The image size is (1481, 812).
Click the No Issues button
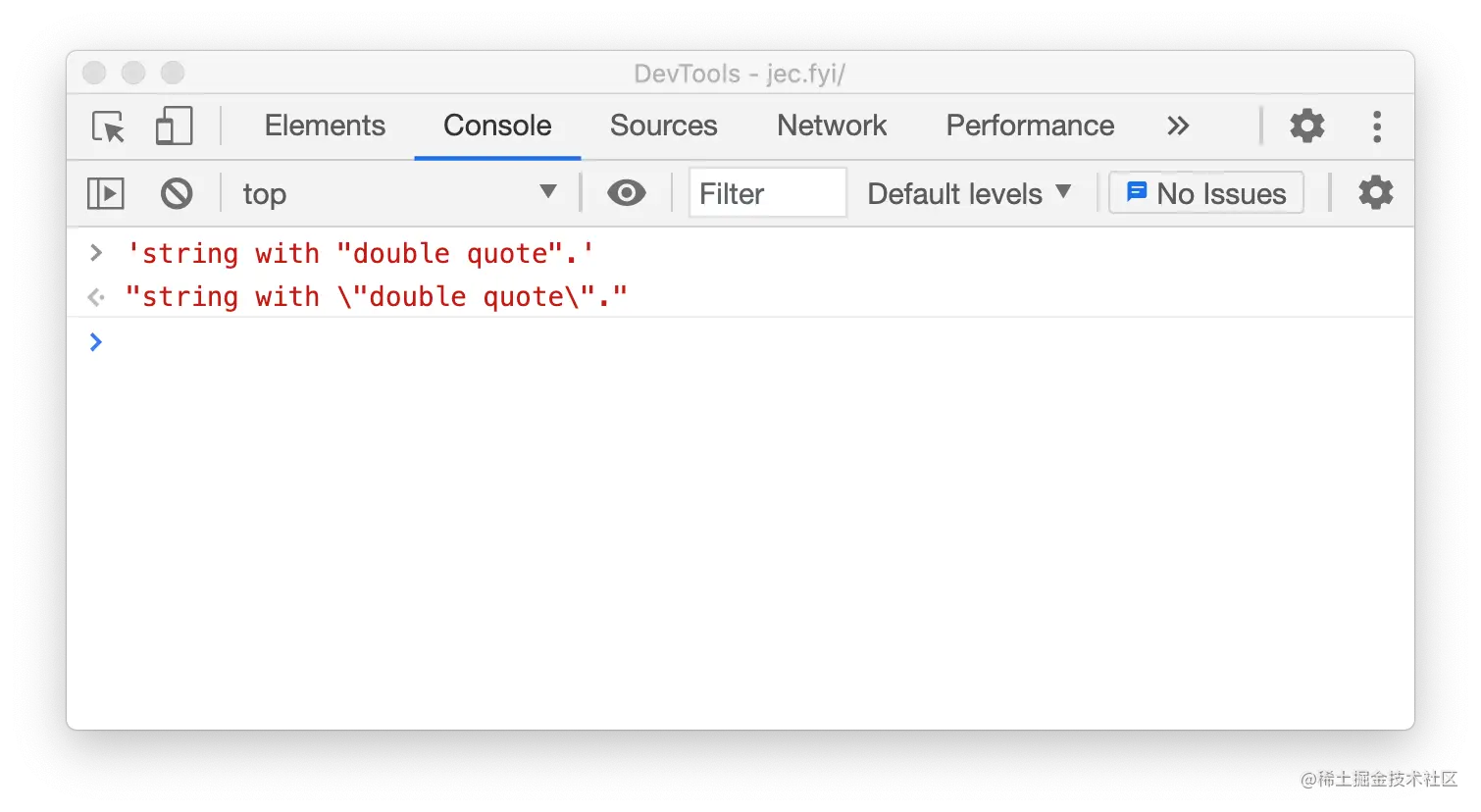[1205, 192]
